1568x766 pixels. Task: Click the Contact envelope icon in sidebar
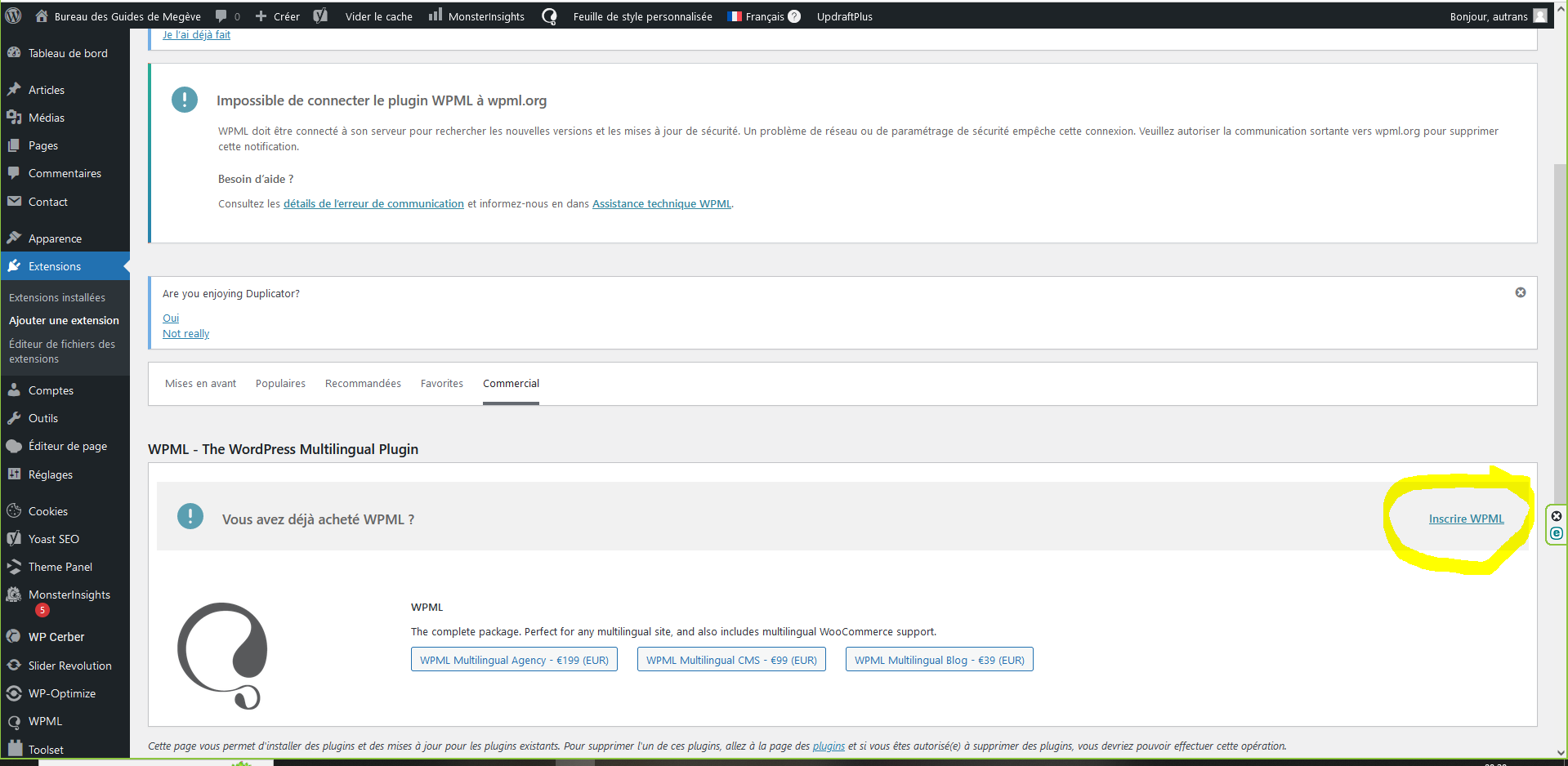[x=14, y=201]
